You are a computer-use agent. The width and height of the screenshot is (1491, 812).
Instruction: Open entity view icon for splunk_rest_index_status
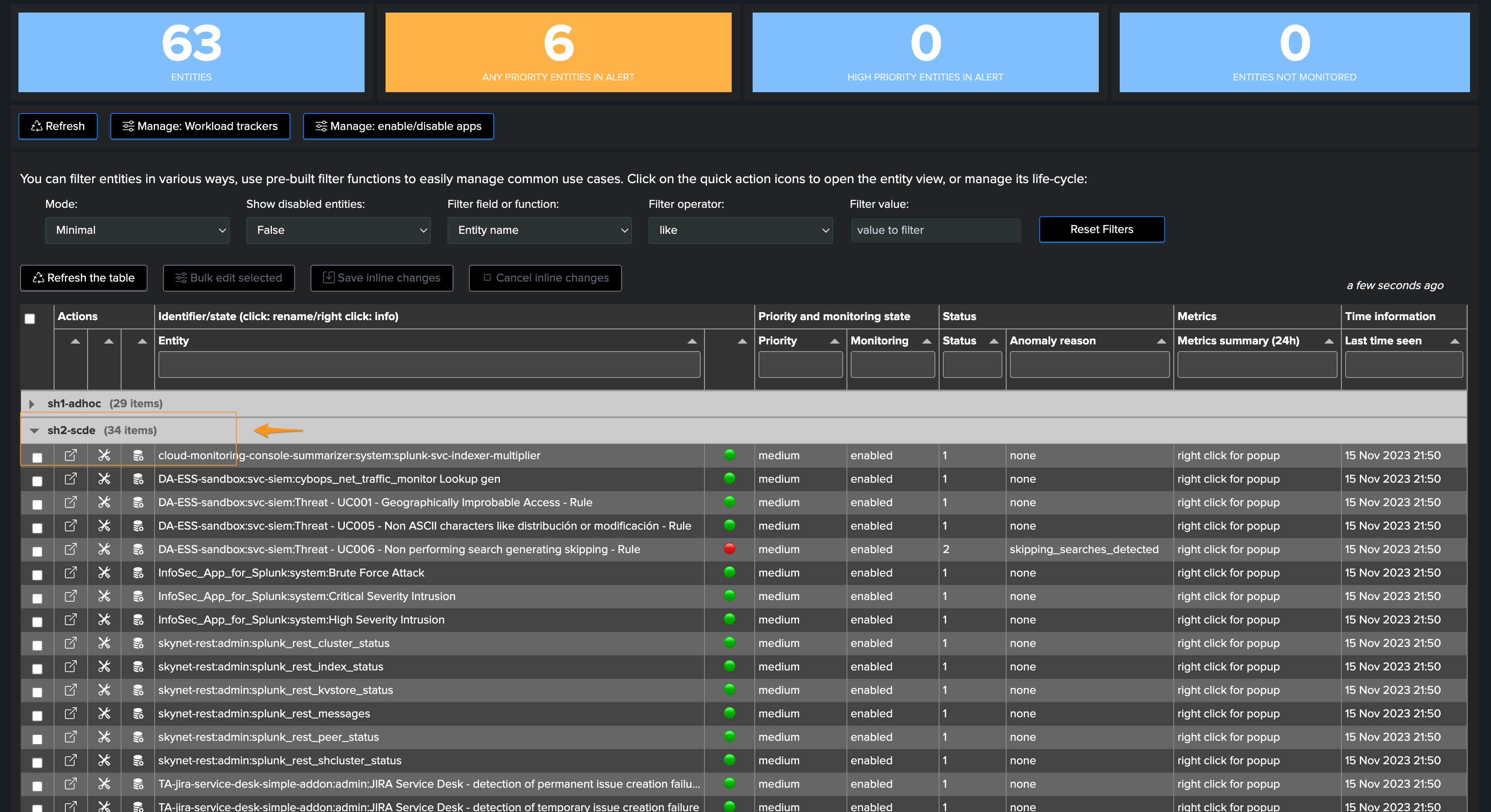pyautogui.click(x=71, y=667)
